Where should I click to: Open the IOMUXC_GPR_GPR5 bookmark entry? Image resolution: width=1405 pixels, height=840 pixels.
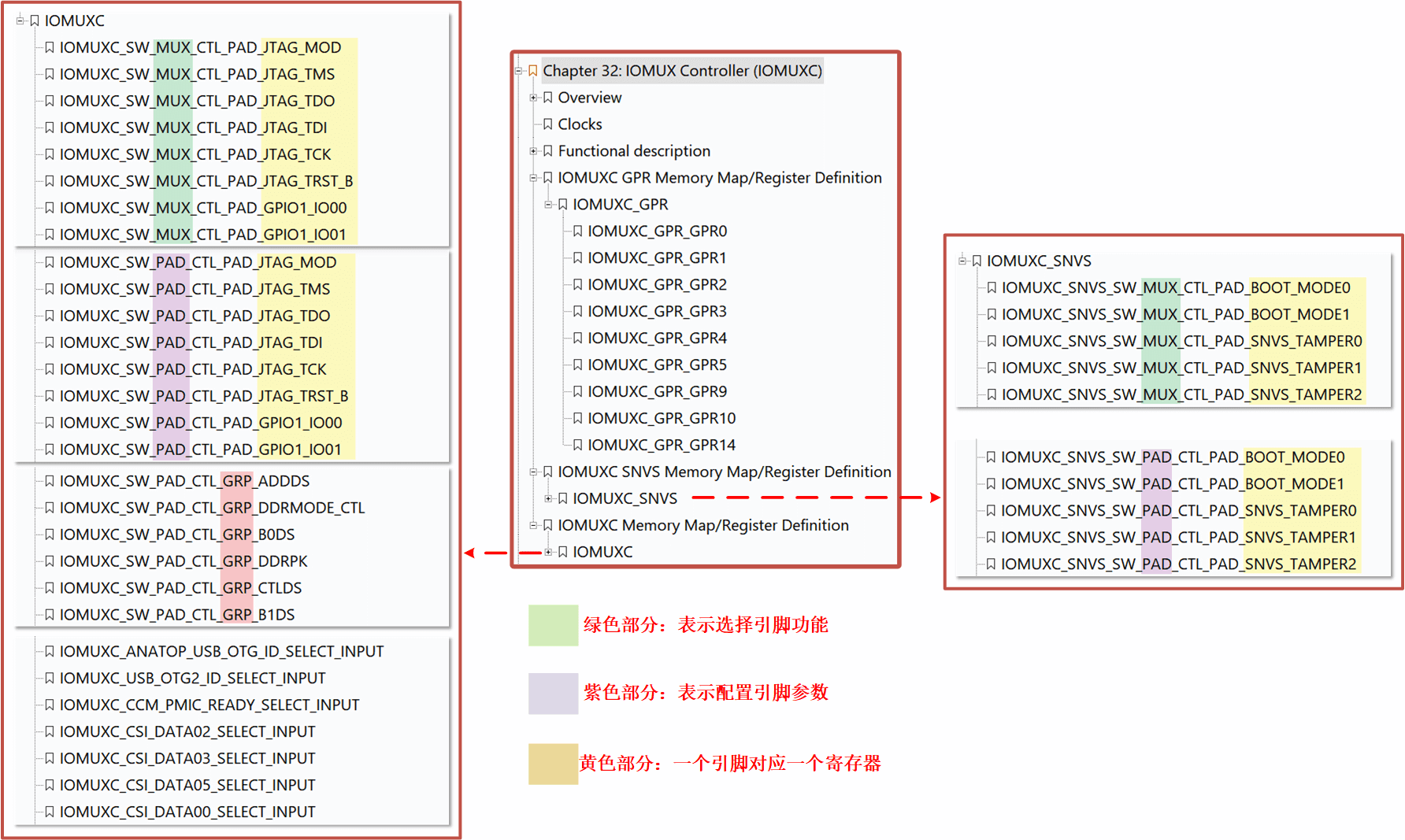click(657, 365)
